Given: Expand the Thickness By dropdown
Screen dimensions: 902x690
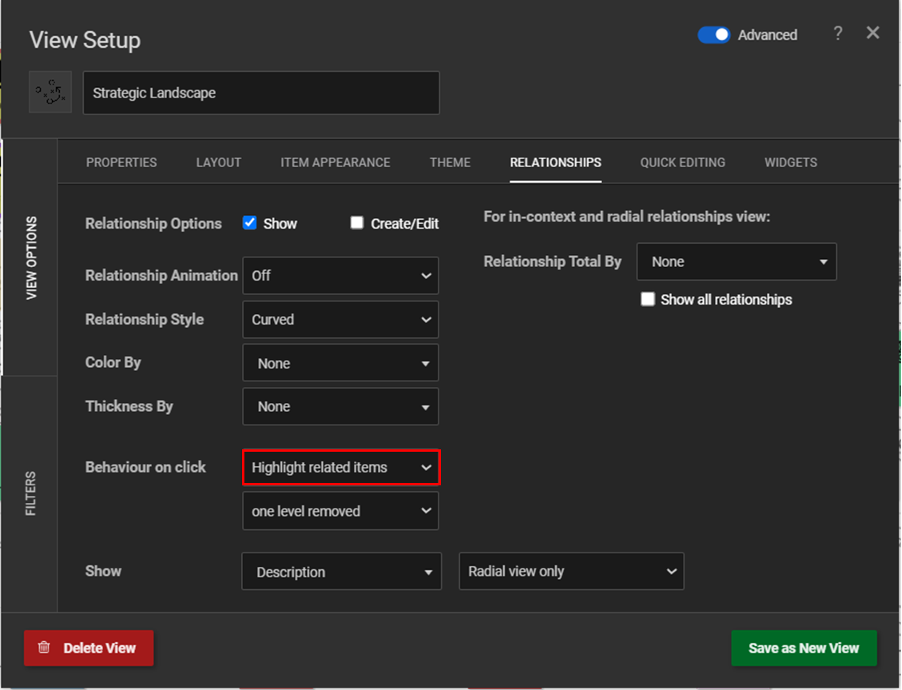Looking at the screenshot, I should pos(341,407).
